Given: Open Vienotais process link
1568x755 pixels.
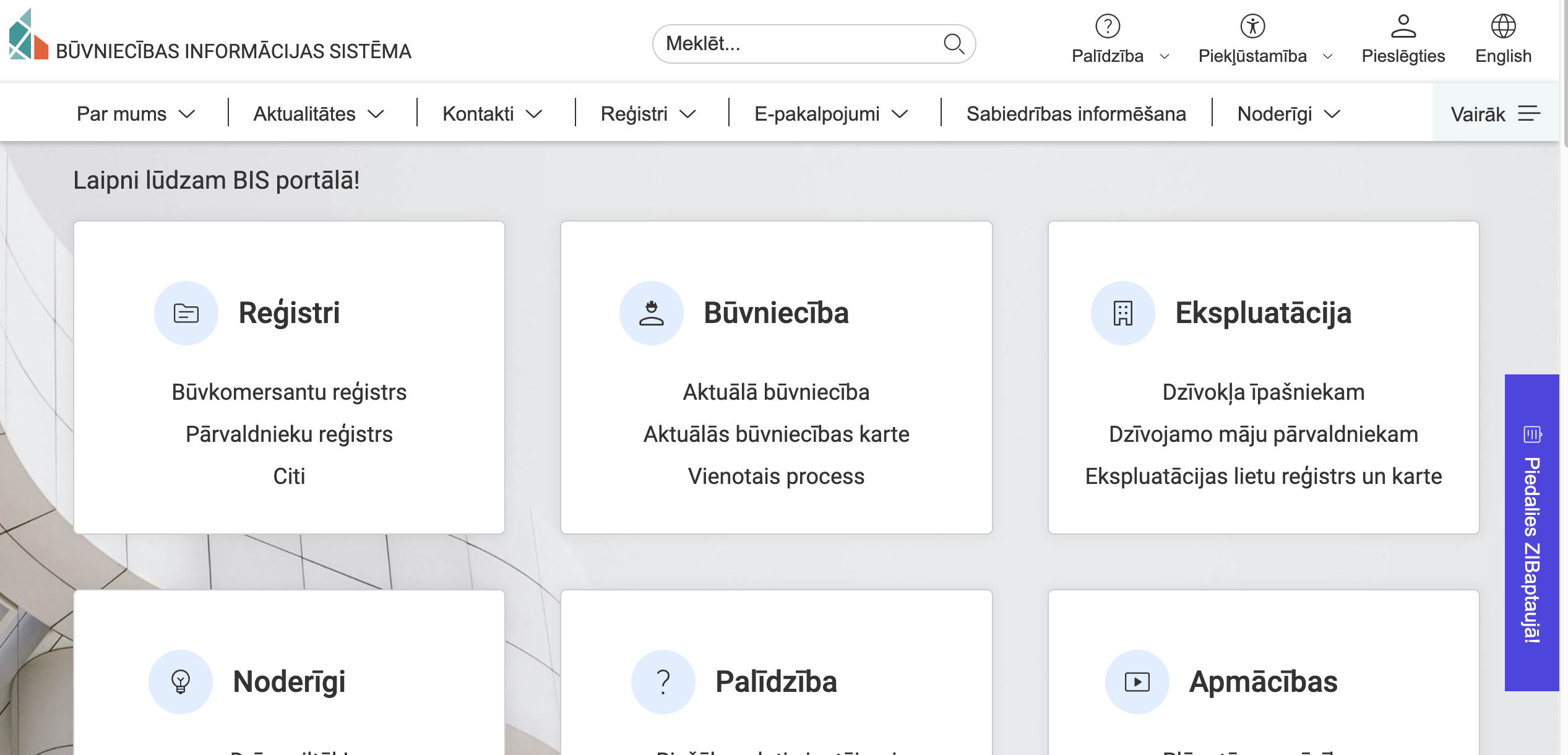Looking at the screenshot, I should [x=776, y=477].
